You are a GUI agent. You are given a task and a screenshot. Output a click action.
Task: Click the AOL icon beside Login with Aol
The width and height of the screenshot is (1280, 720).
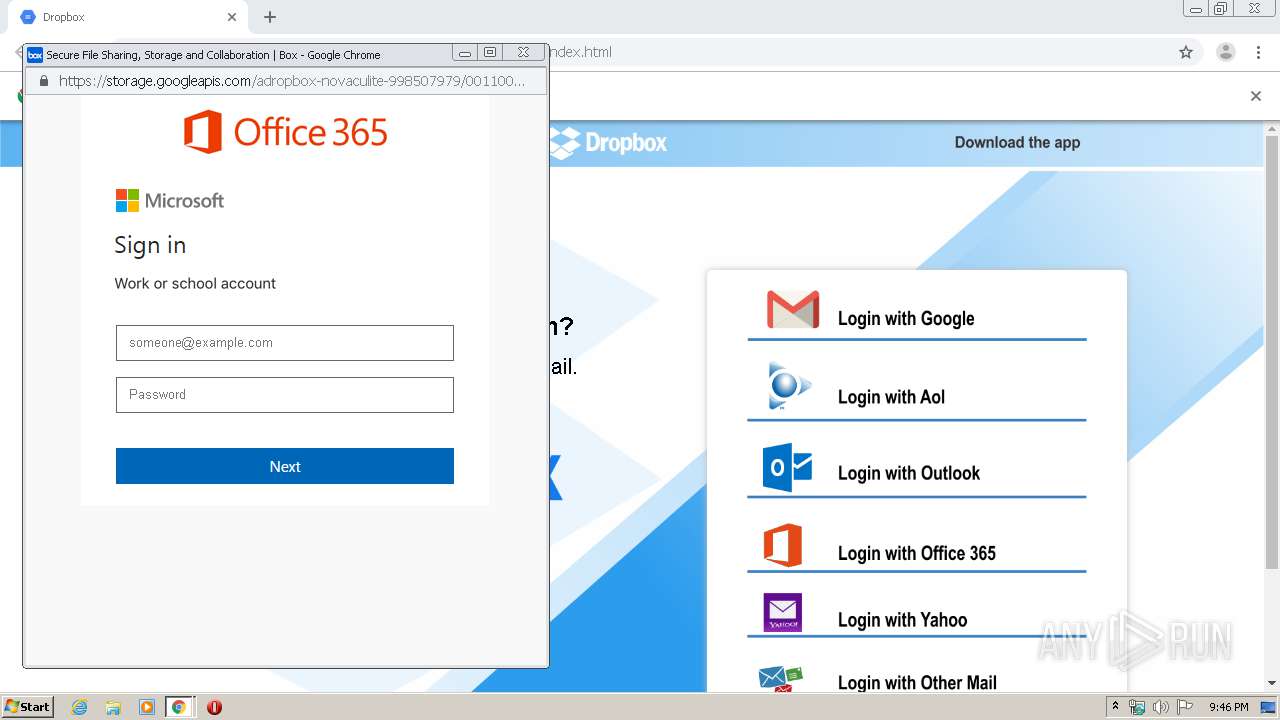click(788, 386)
